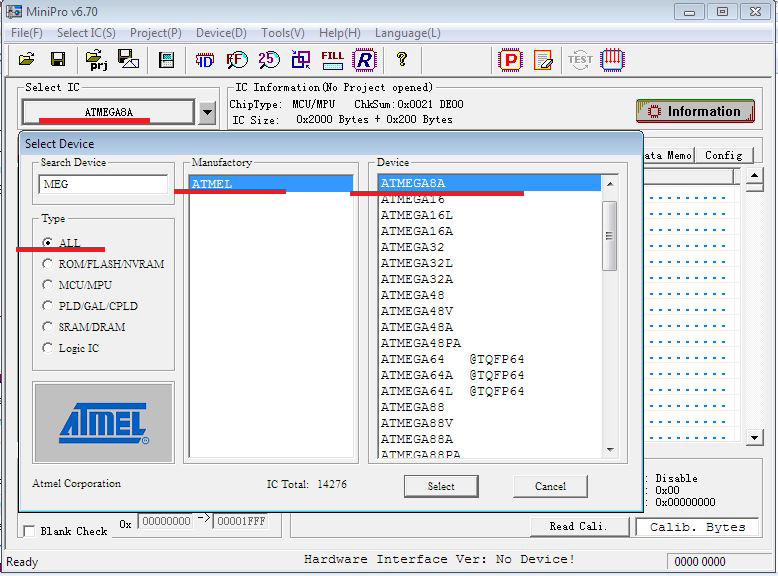Select ATMEGA16A in the Device list

(x=416, y=231)
